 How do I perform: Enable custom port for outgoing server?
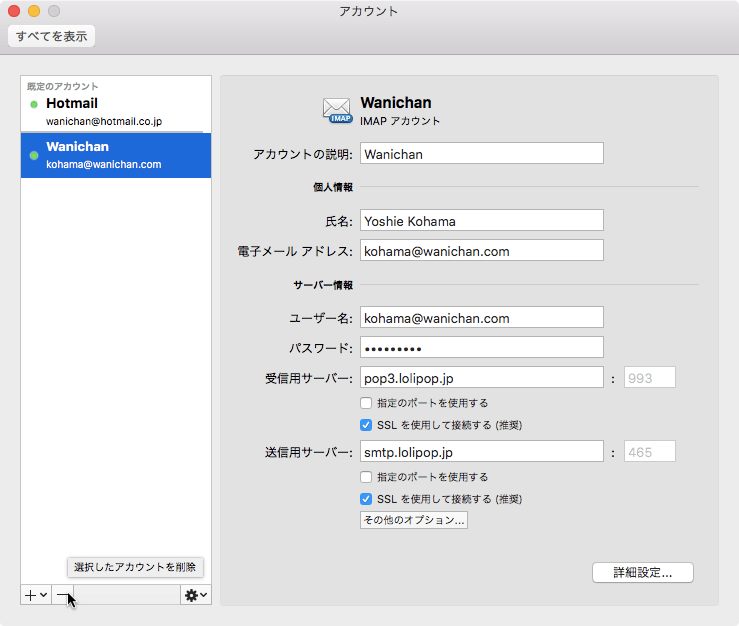pyautogui.click(x=366, y=477)
